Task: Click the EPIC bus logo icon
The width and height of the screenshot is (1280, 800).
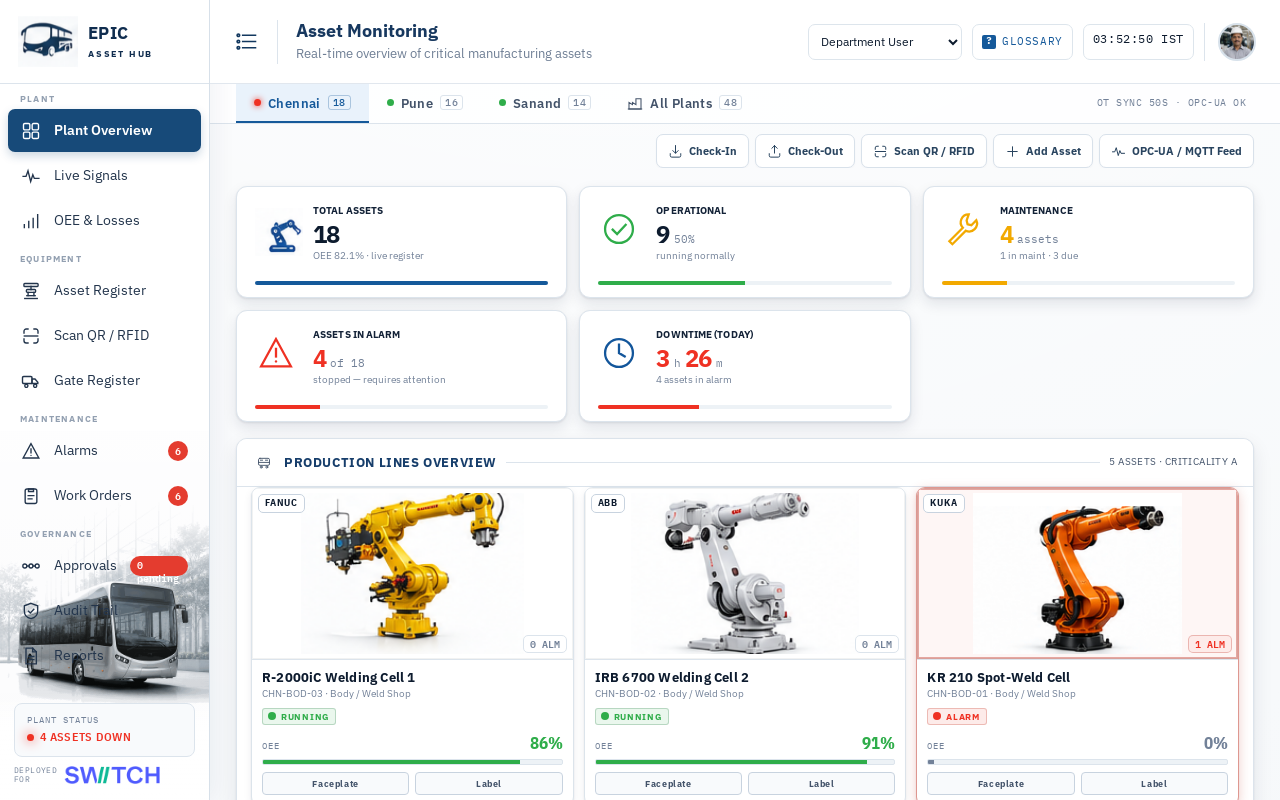Action: pyautogui.click(x=48, y=41)
